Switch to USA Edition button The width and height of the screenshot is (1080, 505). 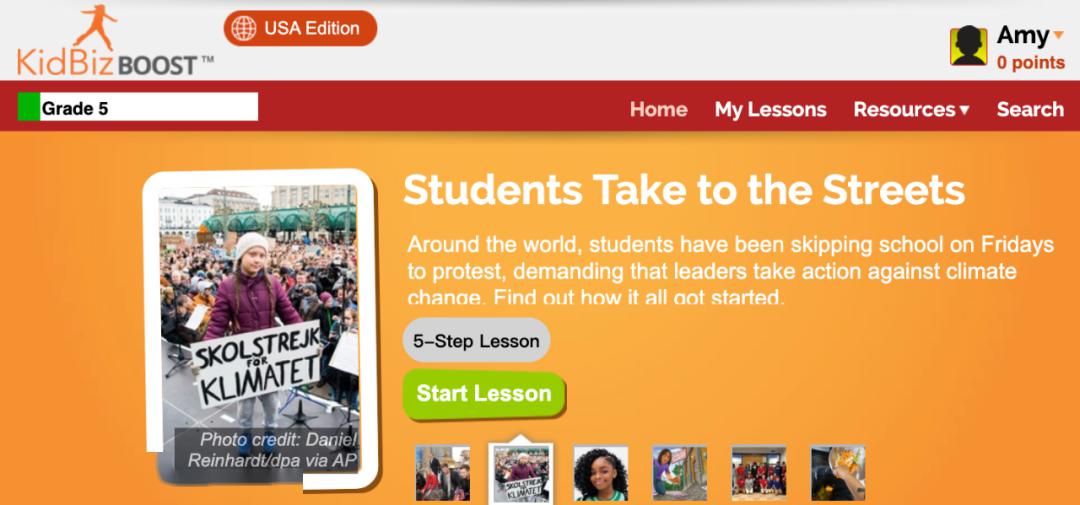300,28
